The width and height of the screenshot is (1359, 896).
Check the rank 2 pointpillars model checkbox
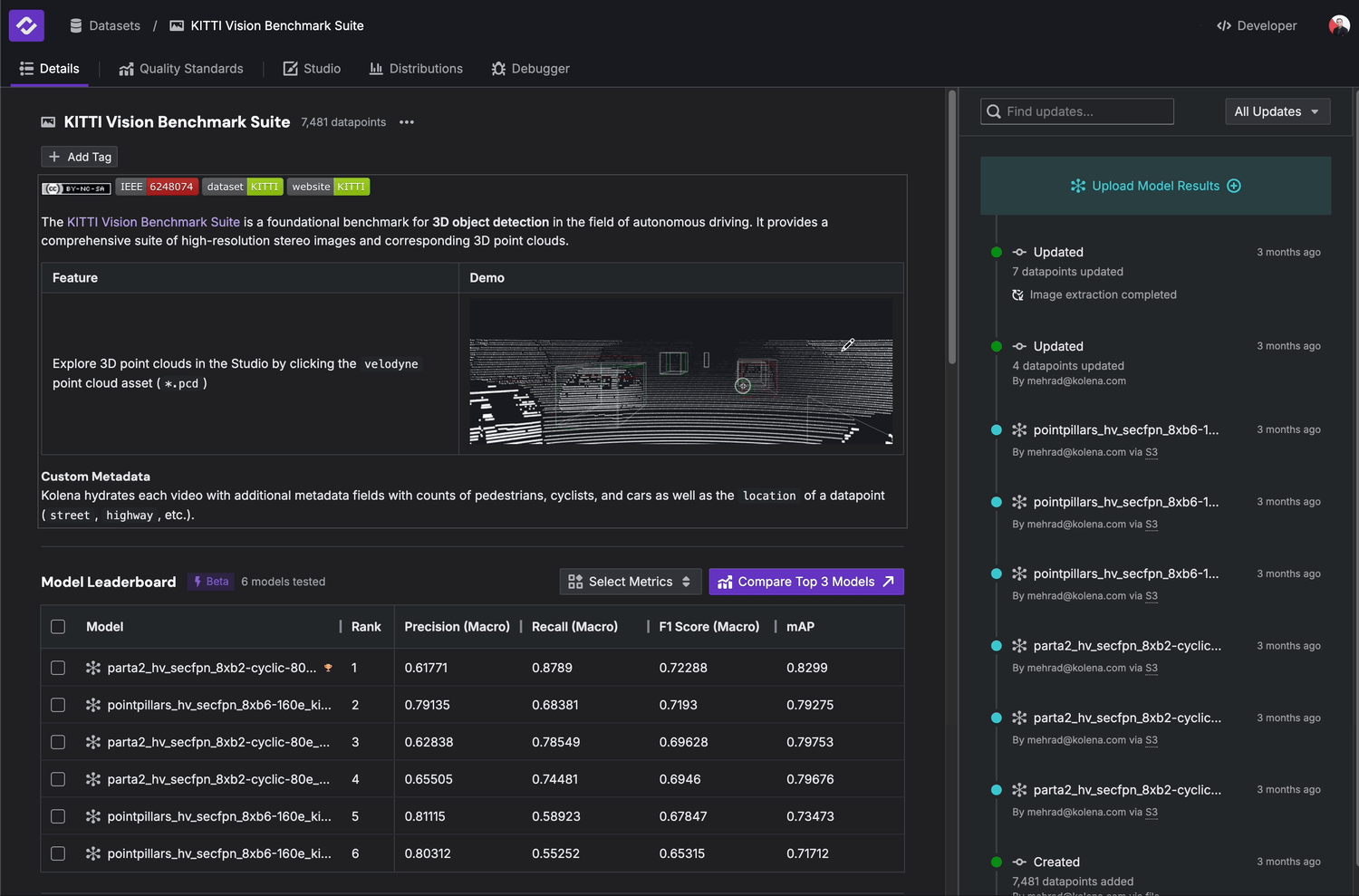[x=58, y=705]
